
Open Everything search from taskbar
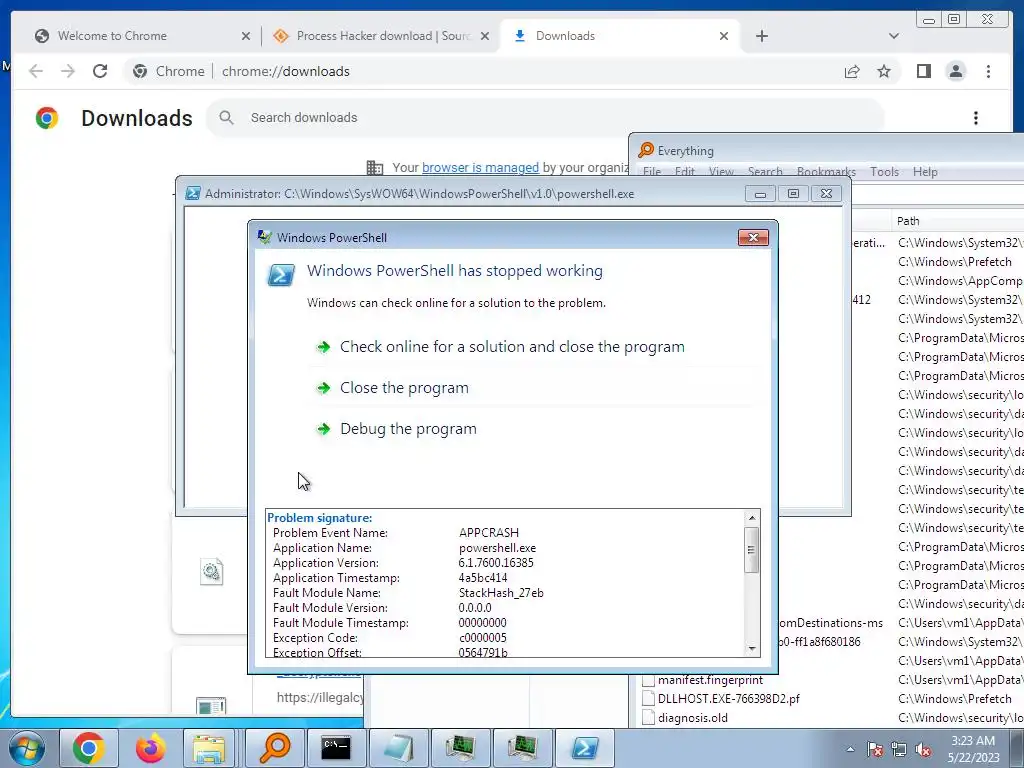(x=274, y=748)
